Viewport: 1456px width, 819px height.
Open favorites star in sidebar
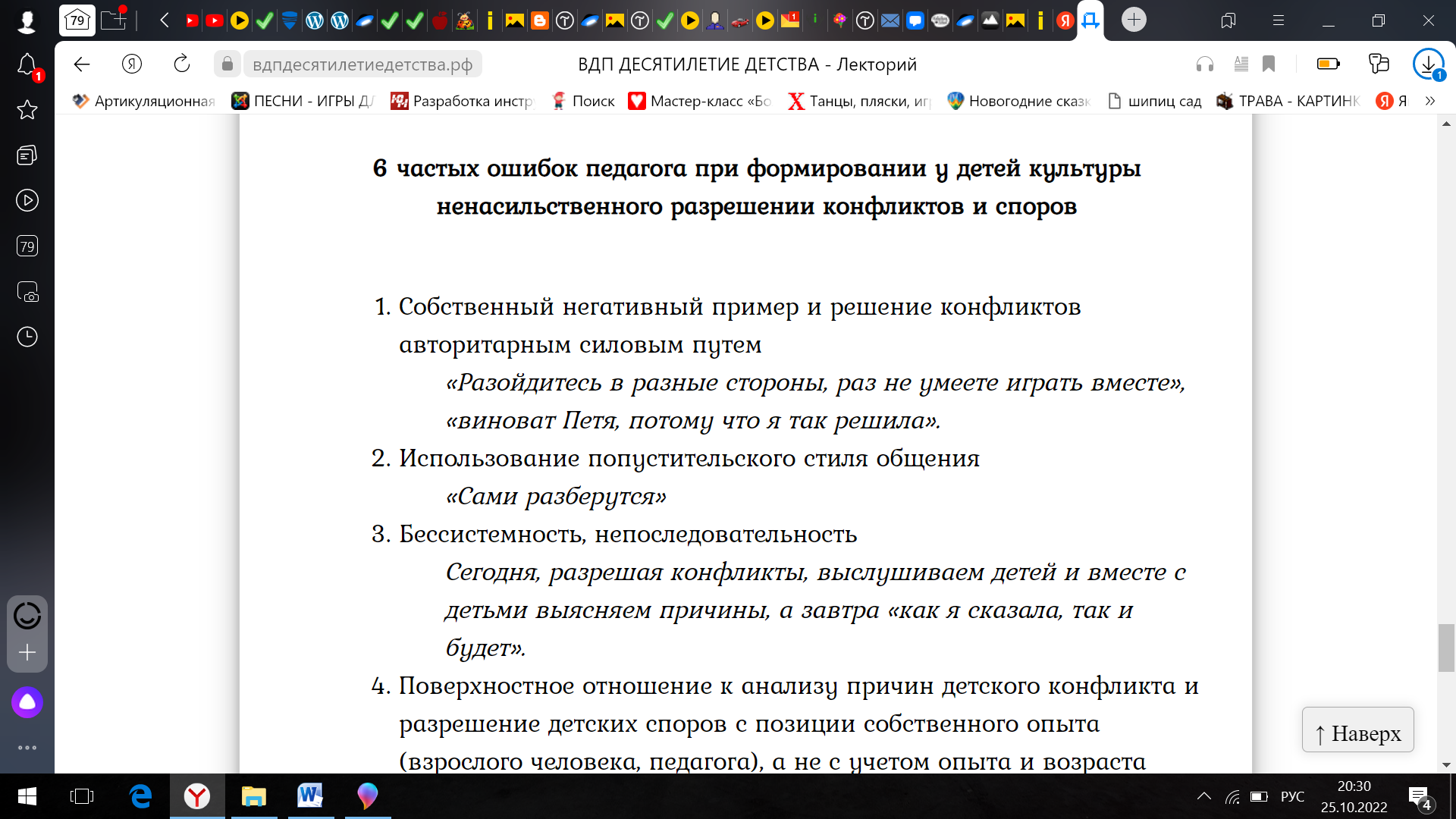27,110
